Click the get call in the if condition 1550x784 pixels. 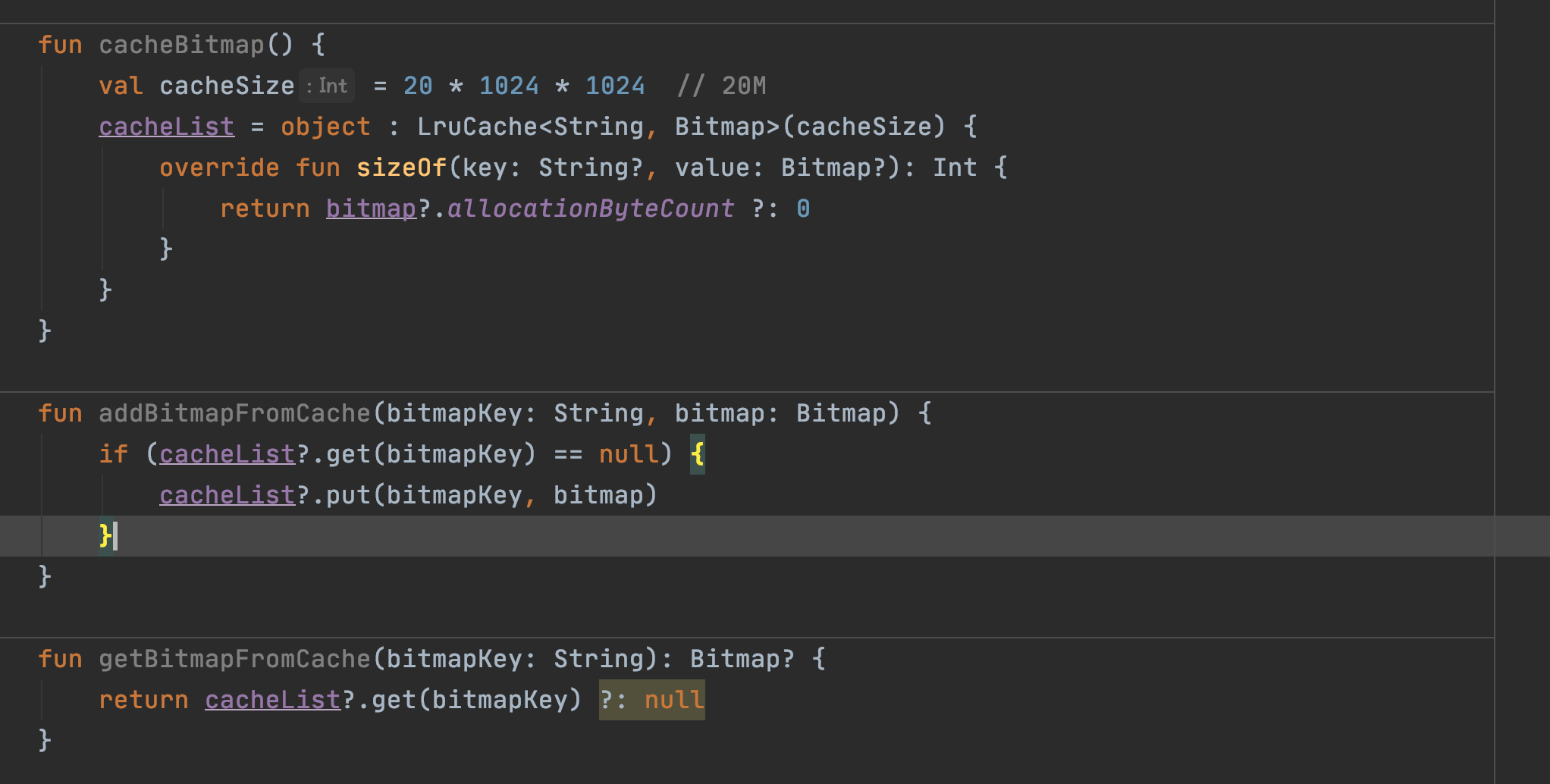point(349,454)
